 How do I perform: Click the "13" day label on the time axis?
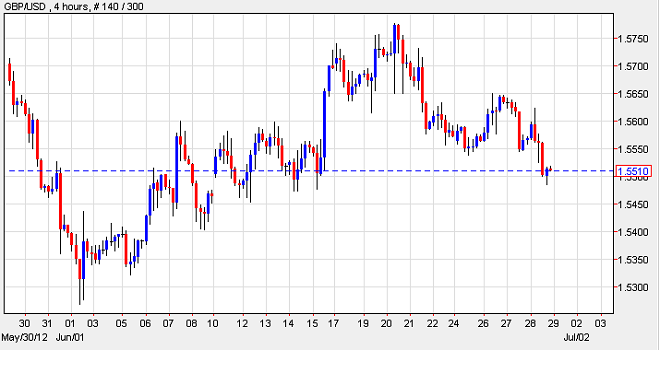pyautogui.click(x=265, y=323)
